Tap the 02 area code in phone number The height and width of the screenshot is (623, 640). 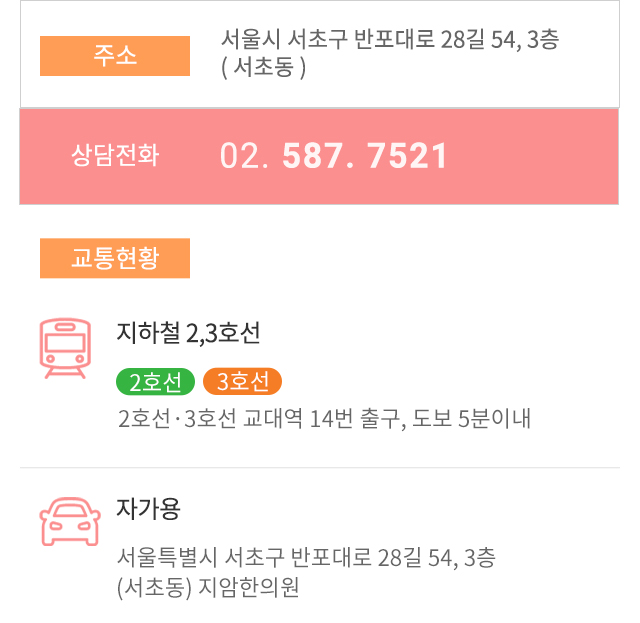pyautogui.click(x=244, y=156)
